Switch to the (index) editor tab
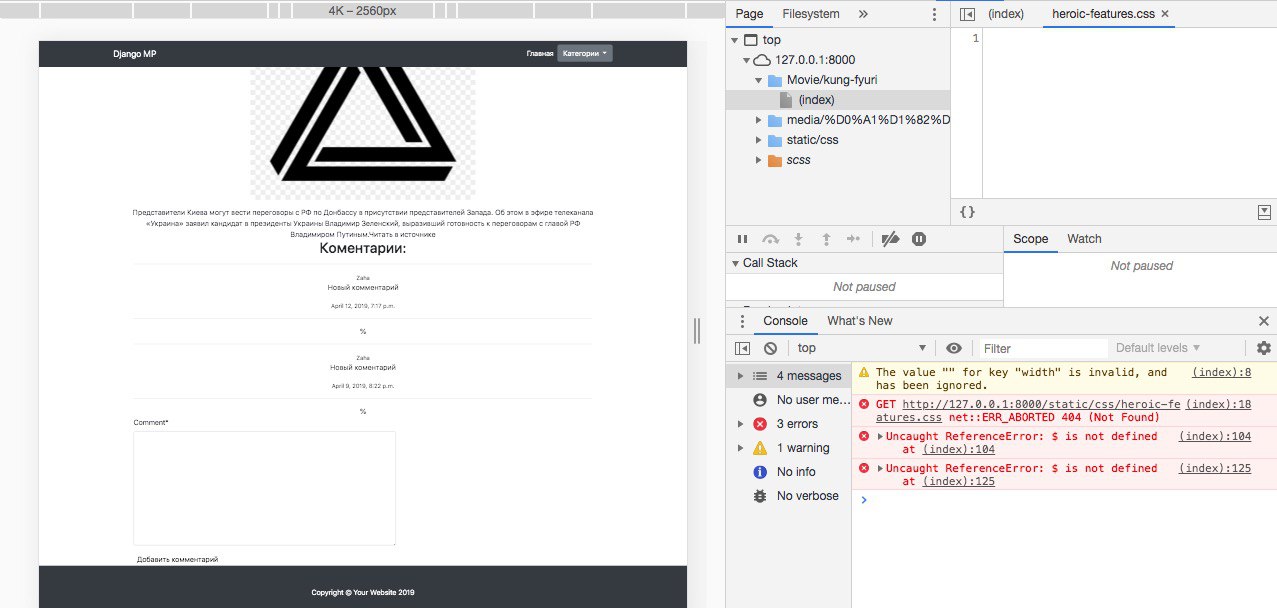Image resolution: width=1277 pixels, height=608 pixels. coord(1006,14)
